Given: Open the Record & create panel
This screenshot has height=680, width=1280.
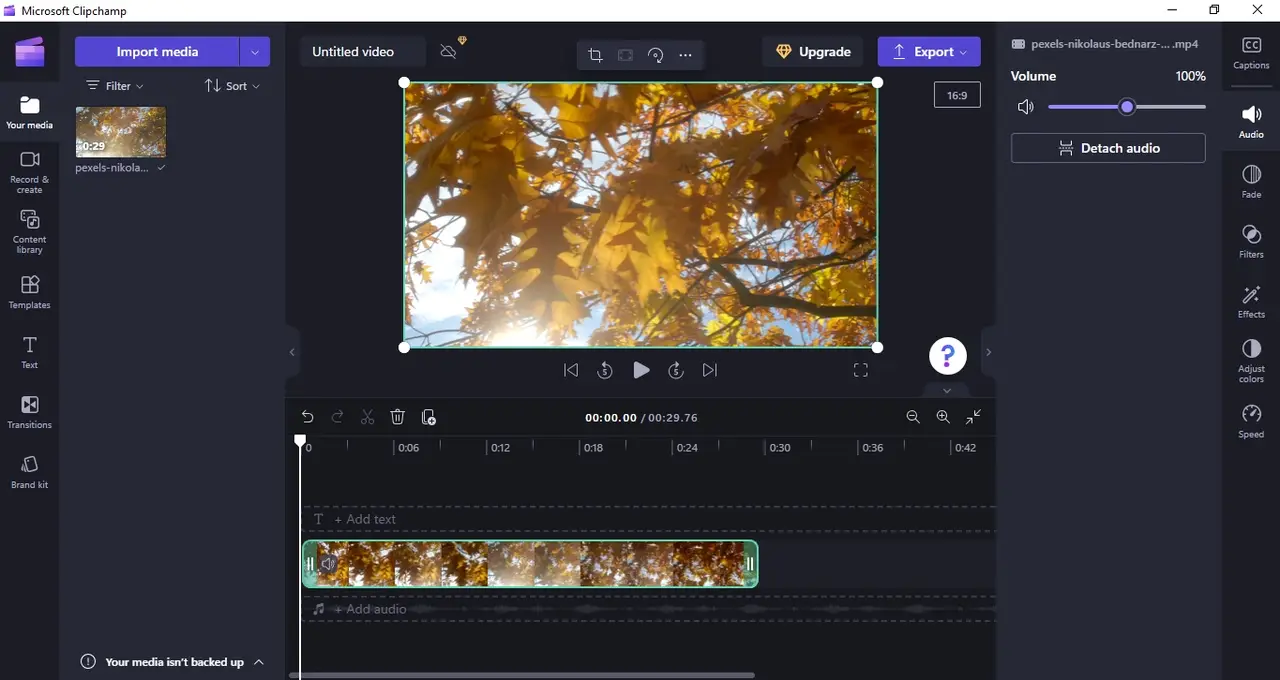Looking at the screenshot, I should 29,172.
